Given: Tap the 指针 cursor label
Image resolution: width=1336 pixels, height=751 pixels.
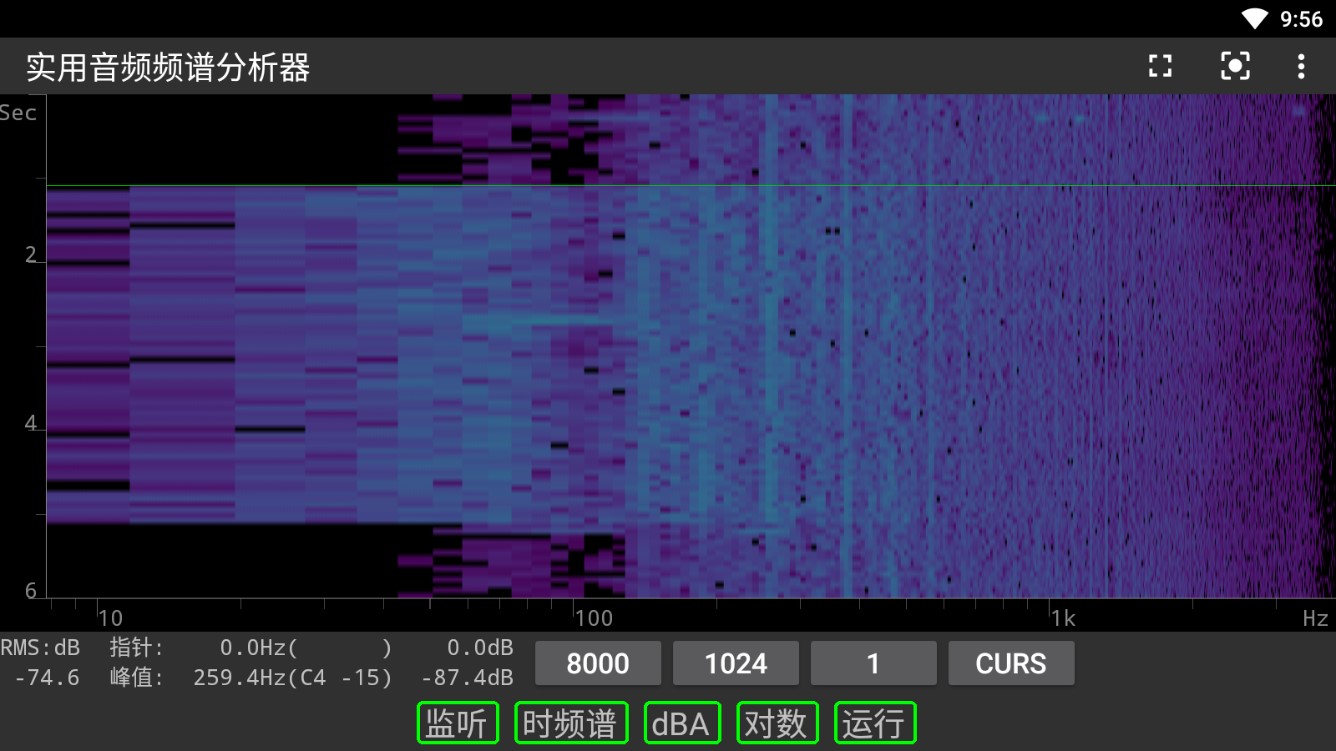Looking at the screenshot, I should click(x=136, y=648).
